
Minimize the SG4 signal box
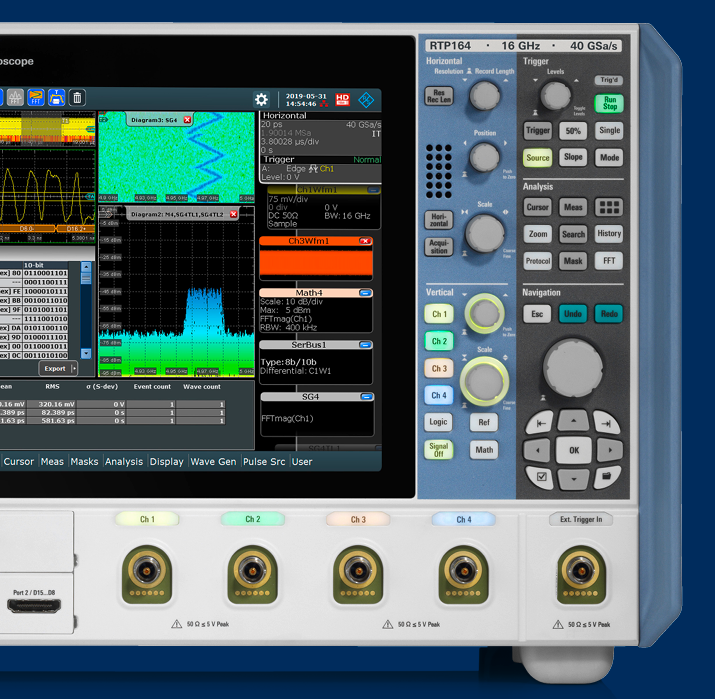(x=367, y=397)
